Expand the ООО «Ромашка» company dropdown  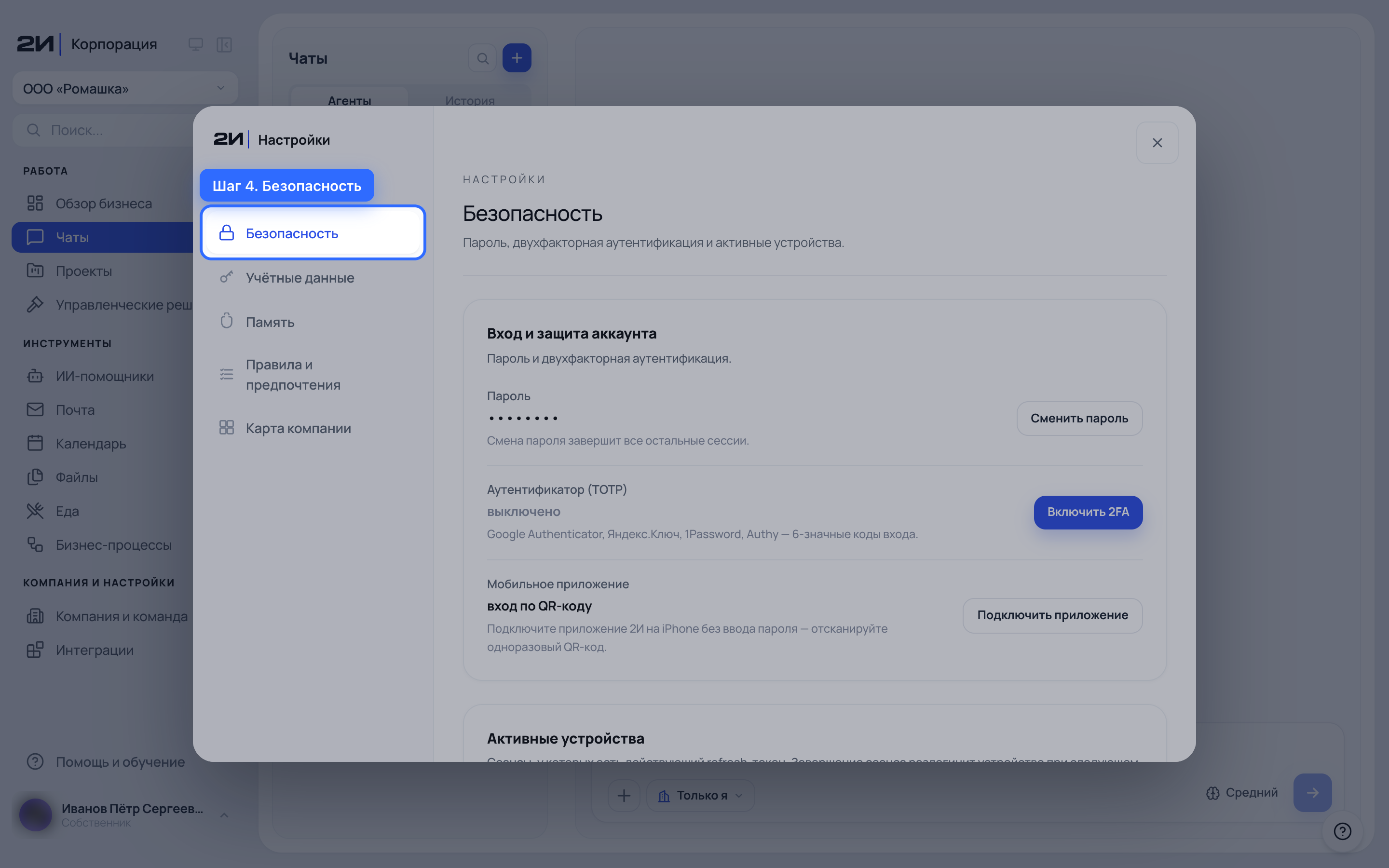click(x=125, y=88)
